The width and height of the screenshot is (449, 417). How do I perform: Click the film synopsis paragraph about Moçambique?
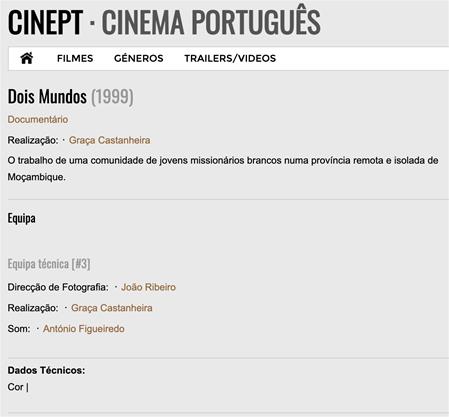pos(223,169)
